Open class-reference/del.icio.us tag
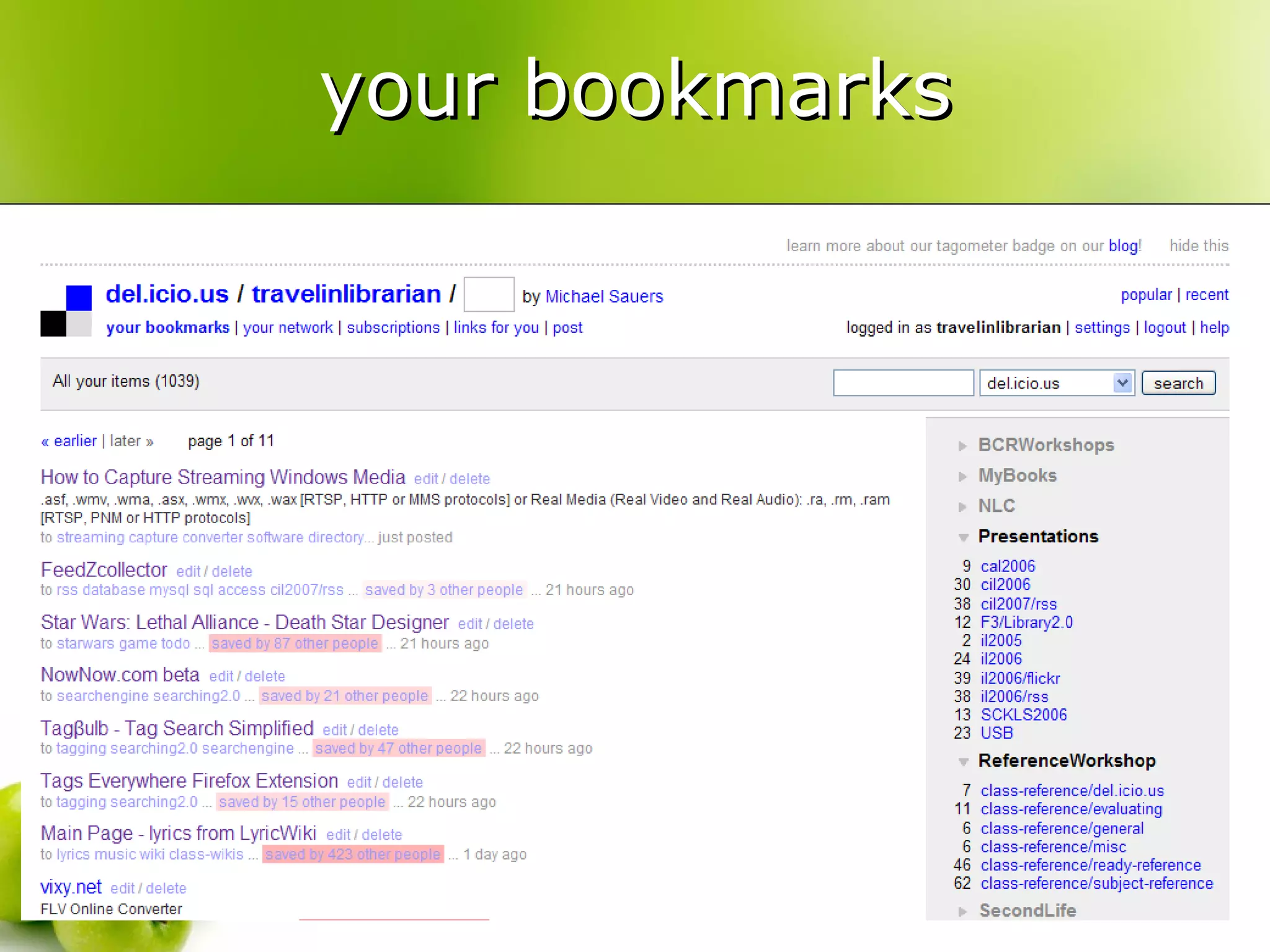The width and height of the screenshot is (1270, 952). [1072, 791]
